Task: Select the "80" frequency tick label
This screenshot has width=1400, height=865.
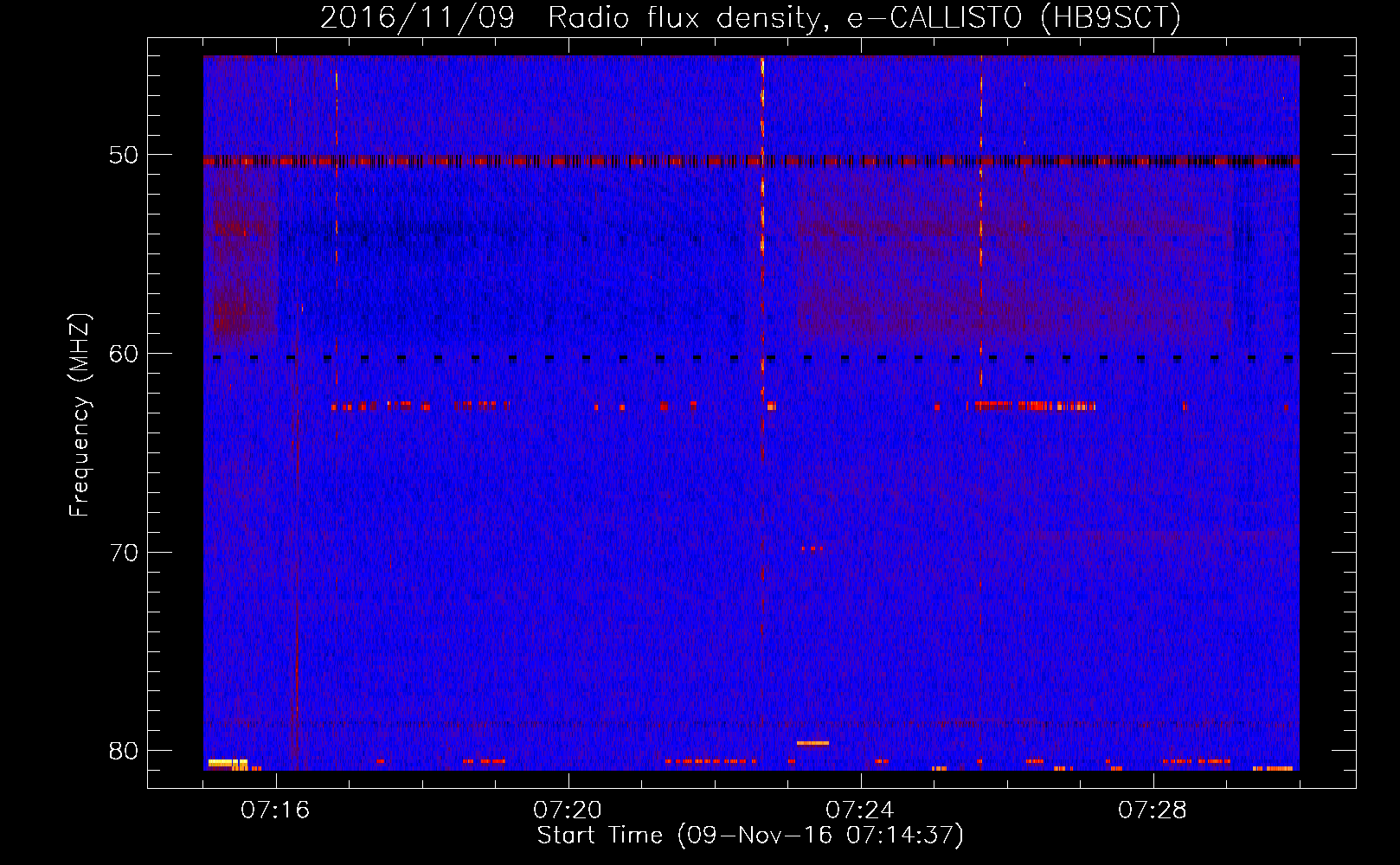Action: click(x=125, y=751)
